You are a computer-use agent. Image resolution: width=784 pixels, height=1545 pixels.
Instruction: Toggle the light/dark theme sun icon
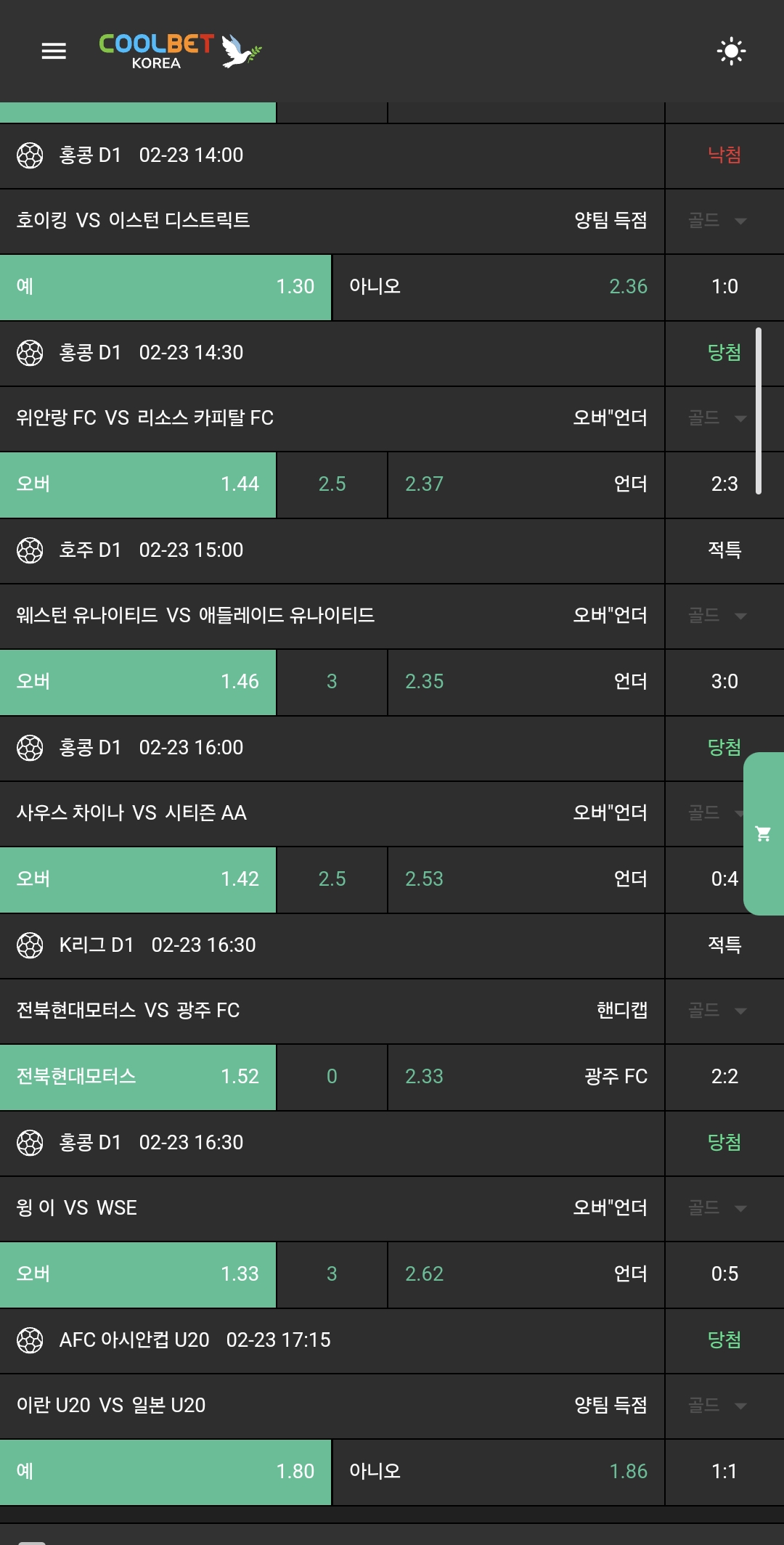731,51
